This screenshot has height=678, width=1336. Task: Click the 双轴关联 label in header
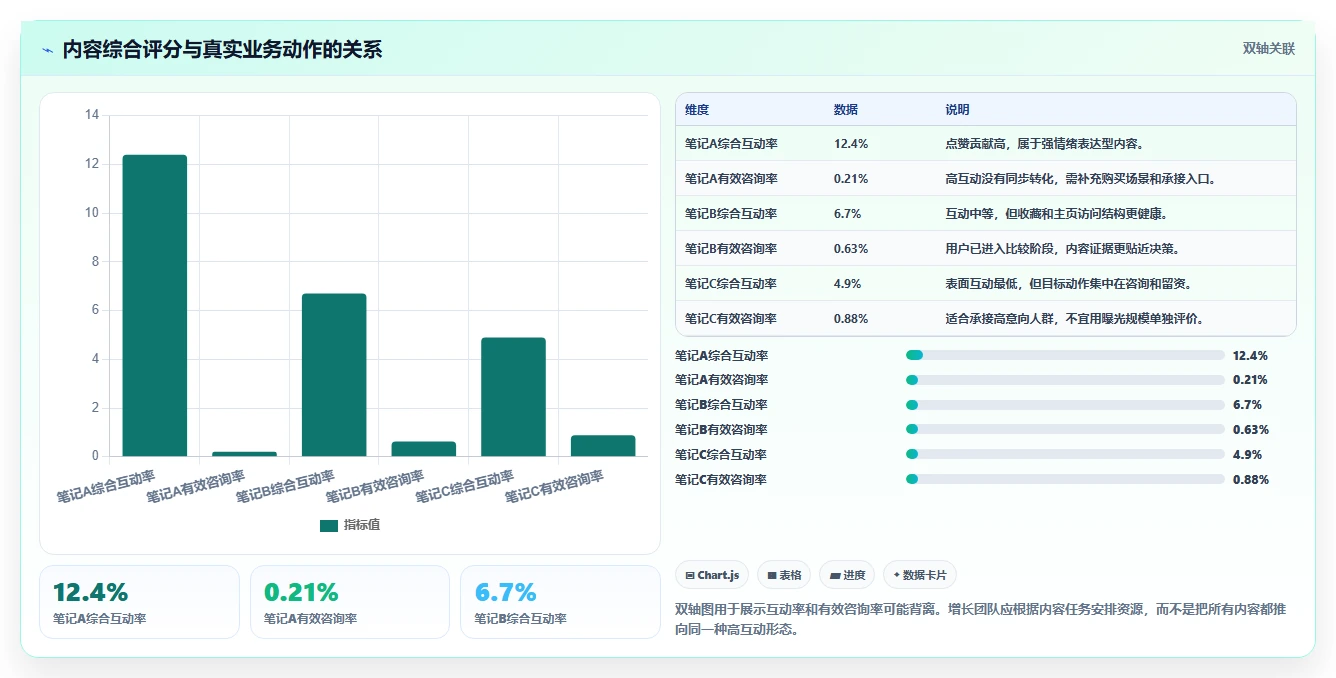1269,49
